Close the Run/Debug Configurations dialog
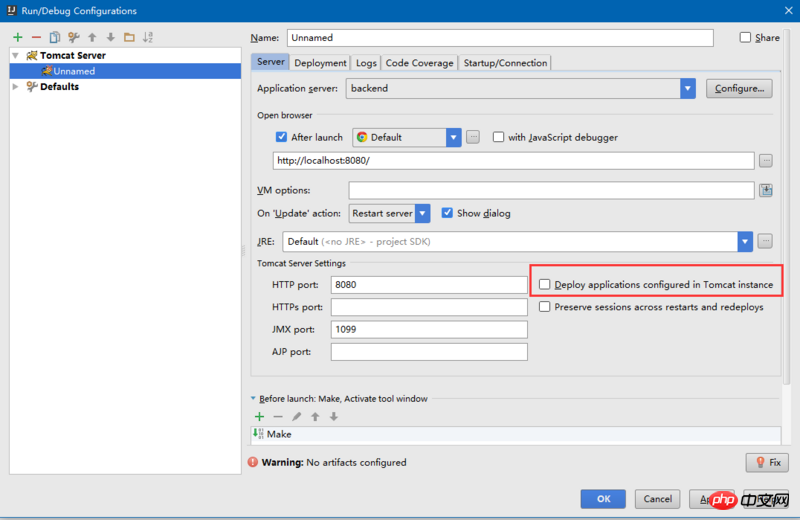This screenshot has height=520, width=800. point(788,10)
